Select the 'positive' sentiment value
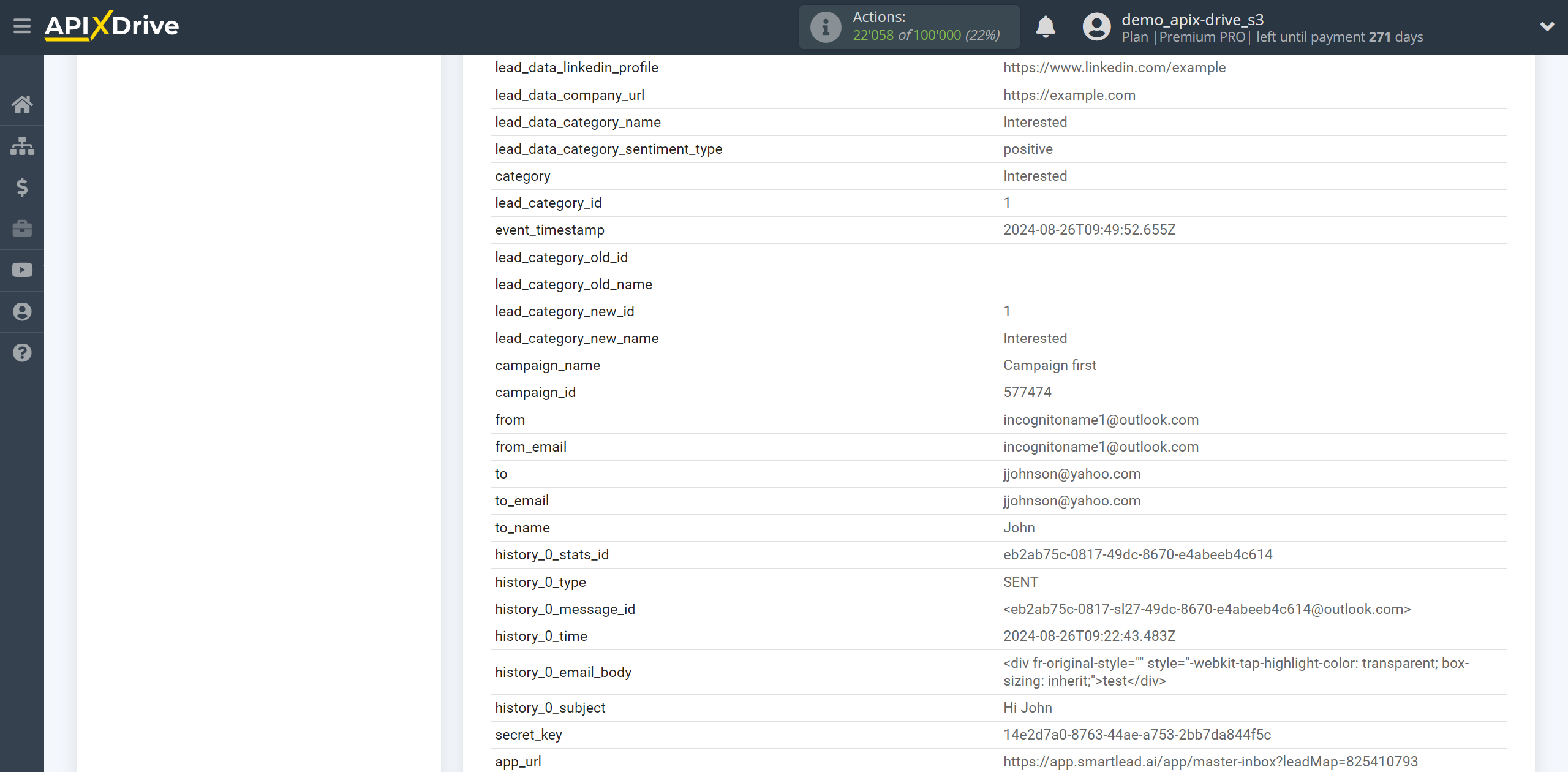1568x772 pixels. (1028, 149)
